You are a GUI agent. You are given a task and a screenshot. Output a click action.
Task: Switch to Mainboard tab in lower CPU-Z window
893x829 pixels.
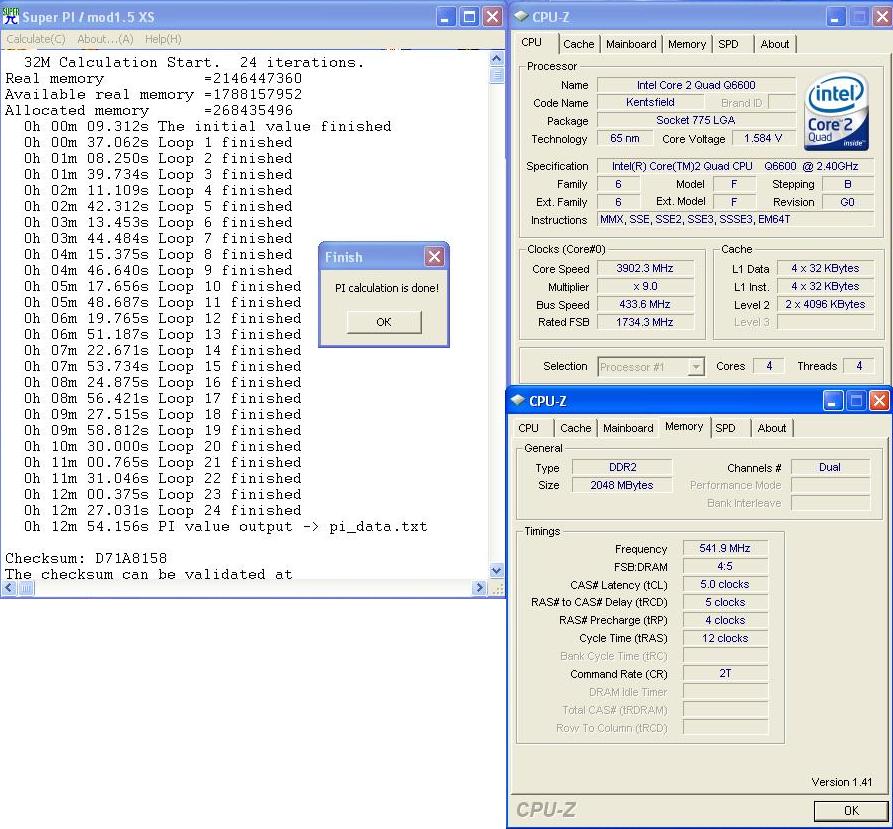[628, 428]
